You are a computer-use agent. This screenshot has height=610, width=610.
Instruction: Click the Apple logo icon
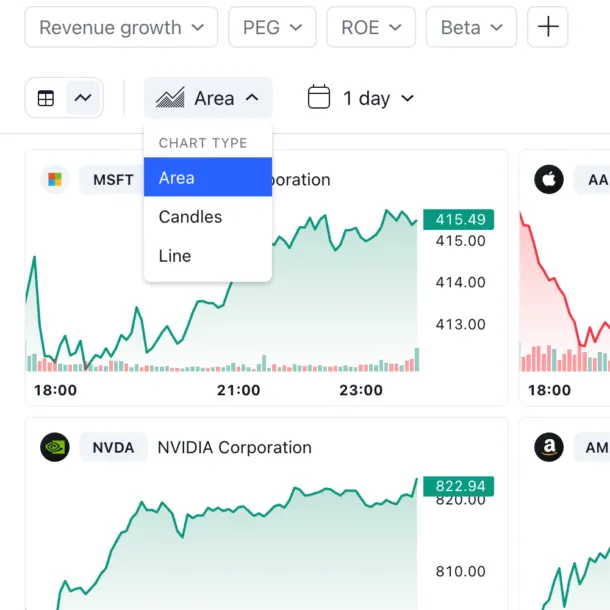click(549, 179)
